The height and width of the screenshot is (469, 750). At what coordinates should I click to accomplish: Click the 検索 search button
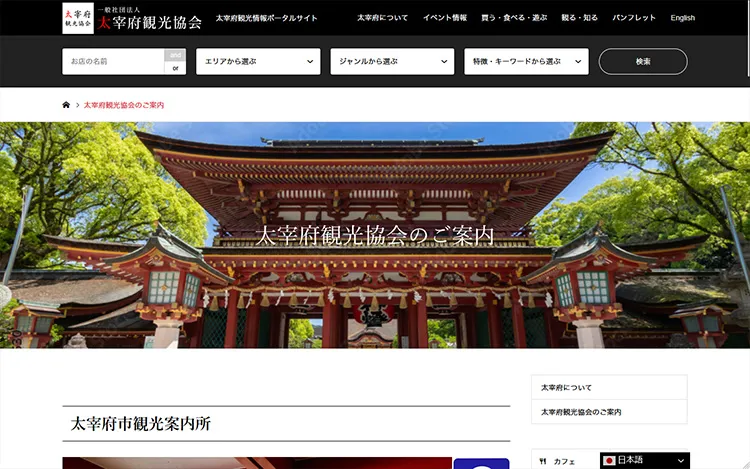click(643, 61)
